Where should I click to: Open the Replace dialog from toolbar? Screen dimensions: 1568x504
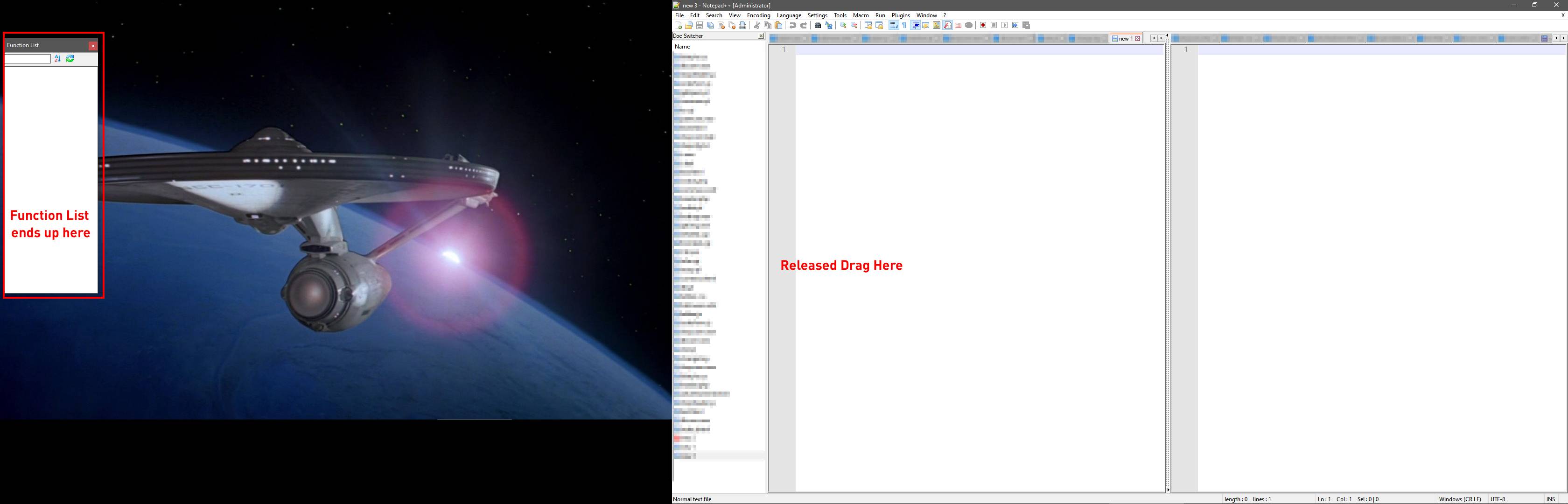coord(828,26)
